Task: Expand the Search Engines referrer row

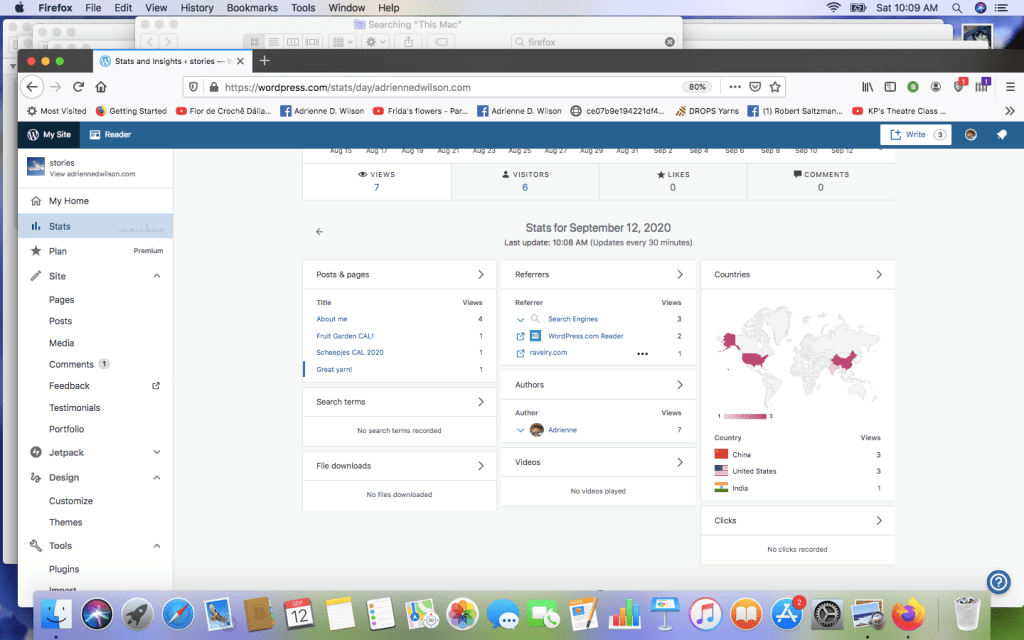Action: pos(520,319)
